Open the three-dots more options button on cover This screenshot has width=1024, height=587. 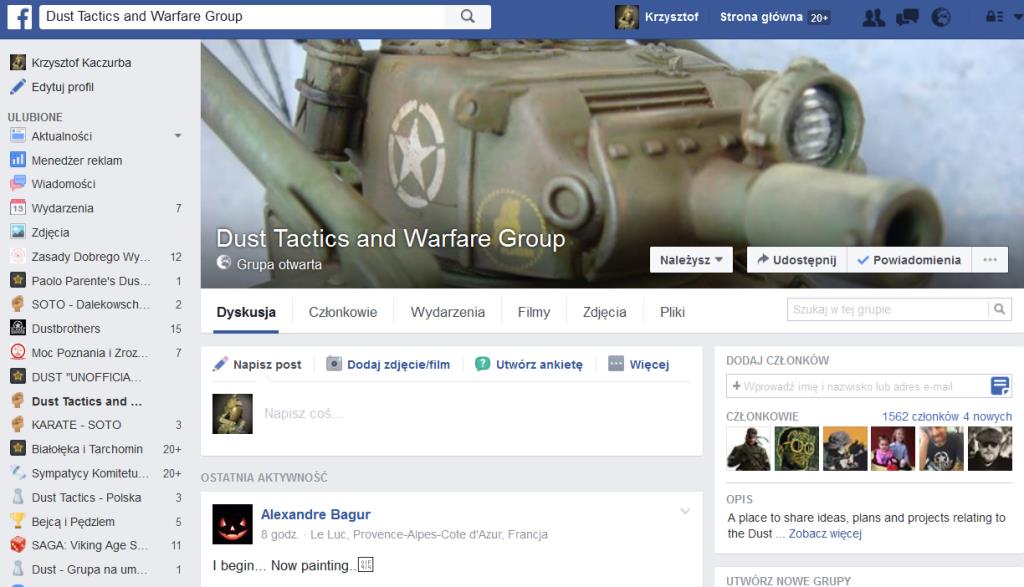click(x=990, y=260)
